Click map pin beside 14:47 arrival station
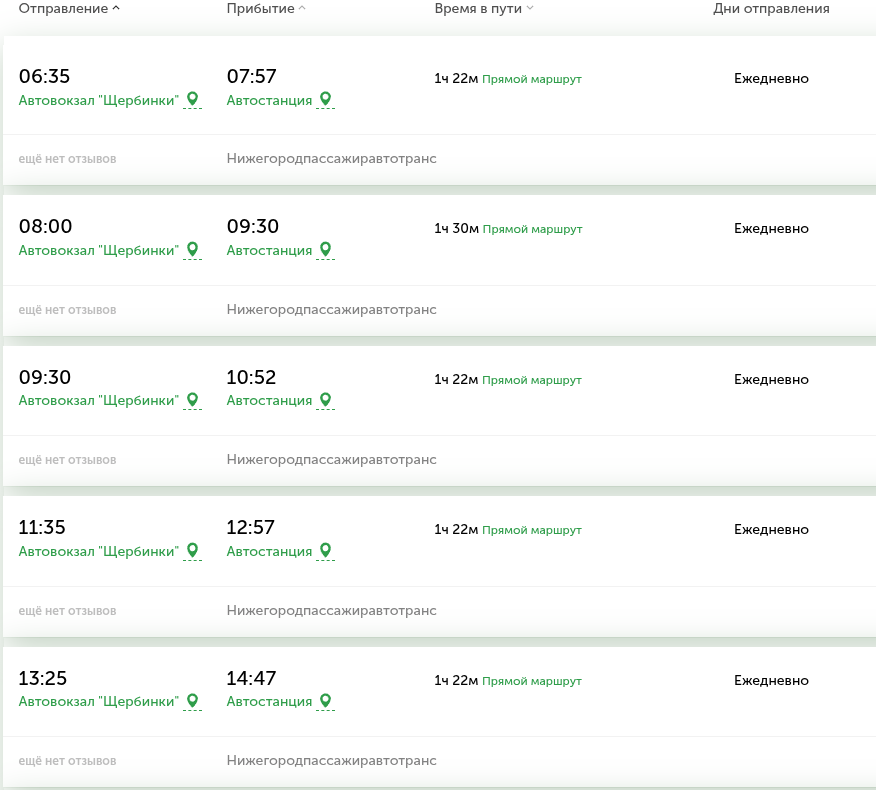Image resolution: width=876 pixels, height=790 pixels. (325, 701)
